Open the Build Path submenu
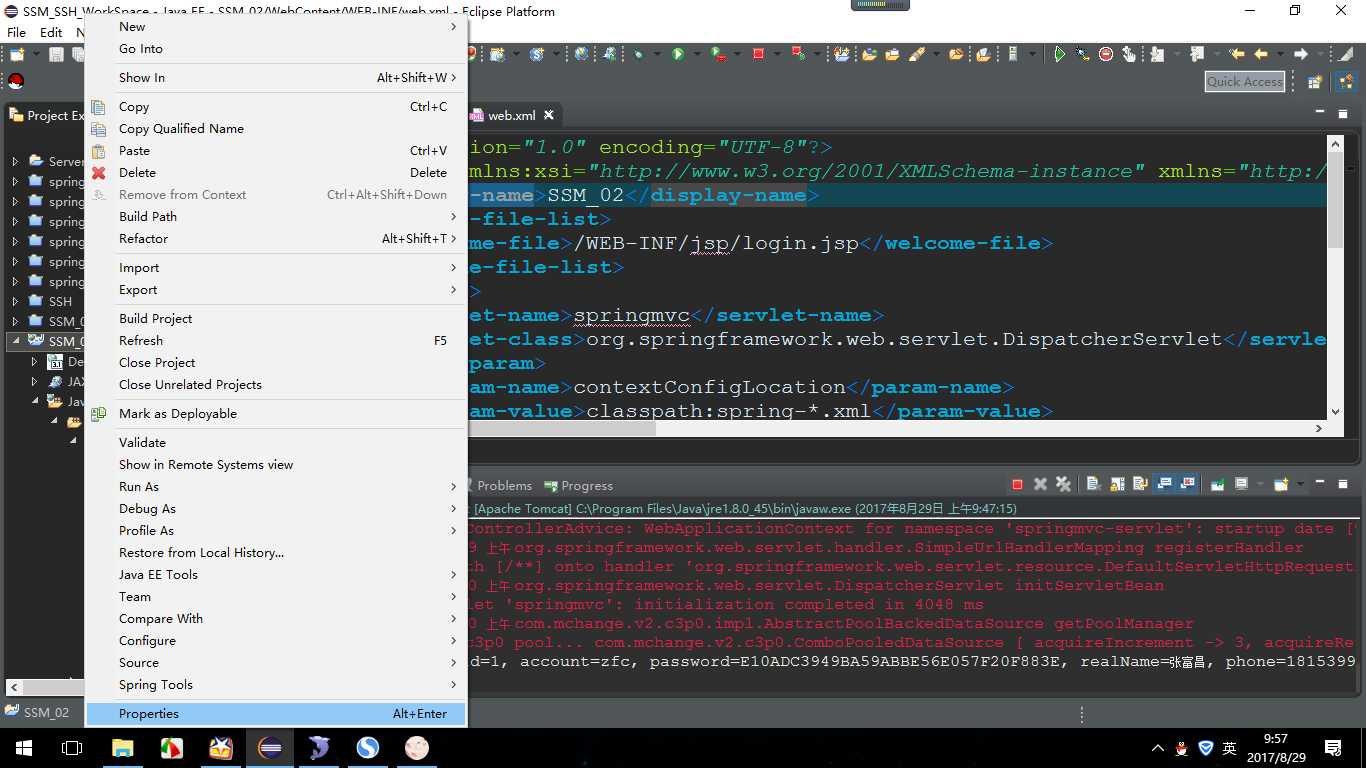 pyautogui.click(x=277, y=216)
